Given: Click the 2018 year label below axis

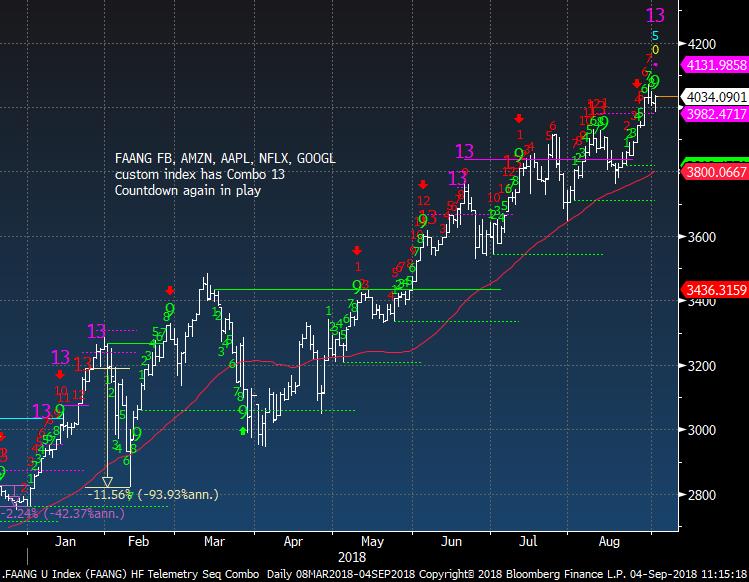Looking at the screenshot, I should tap(352, 557).
